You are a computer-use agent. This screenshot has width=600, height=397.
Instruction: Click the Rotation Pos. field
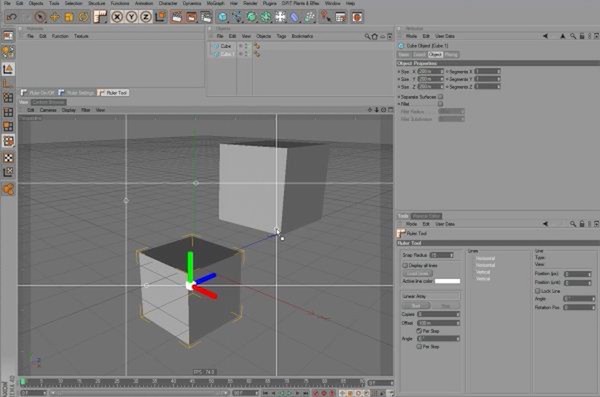(x=579, y=307)
